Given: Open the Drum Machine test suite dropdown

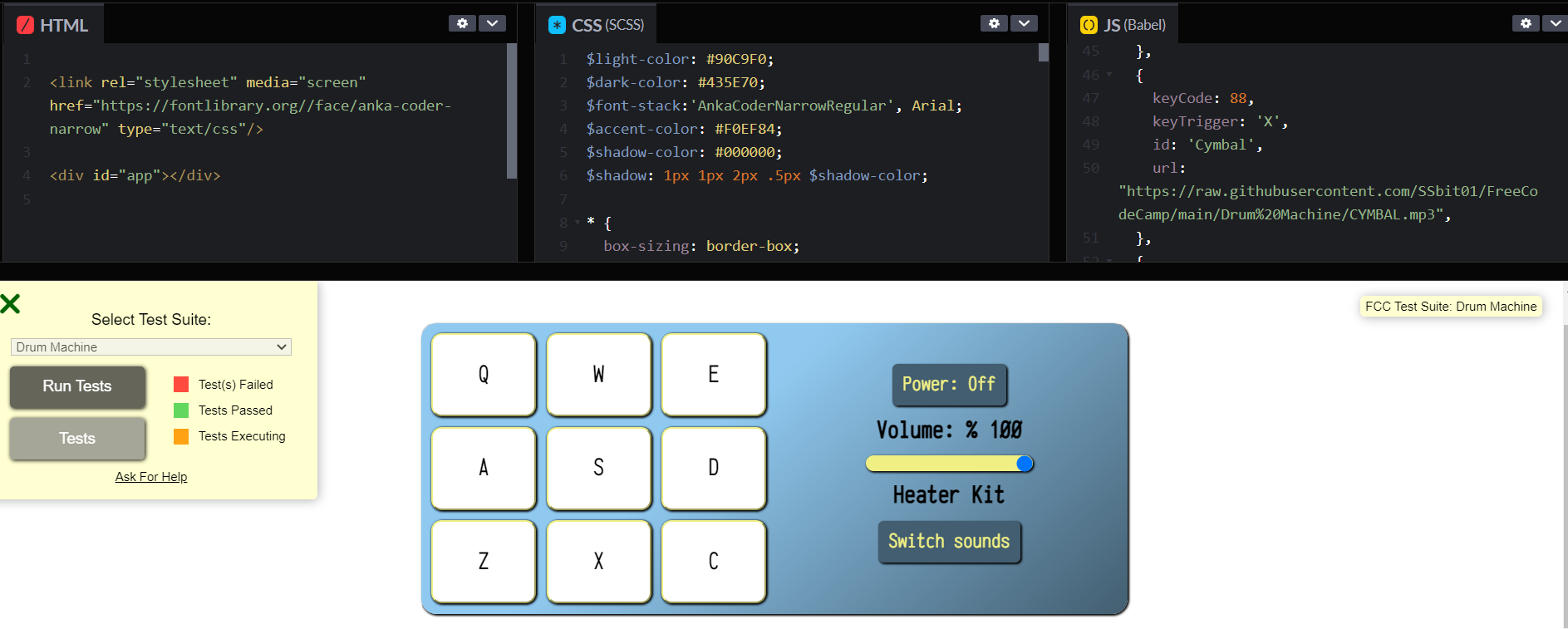Looking at the screenshot, I should click(x=150, y=347).
